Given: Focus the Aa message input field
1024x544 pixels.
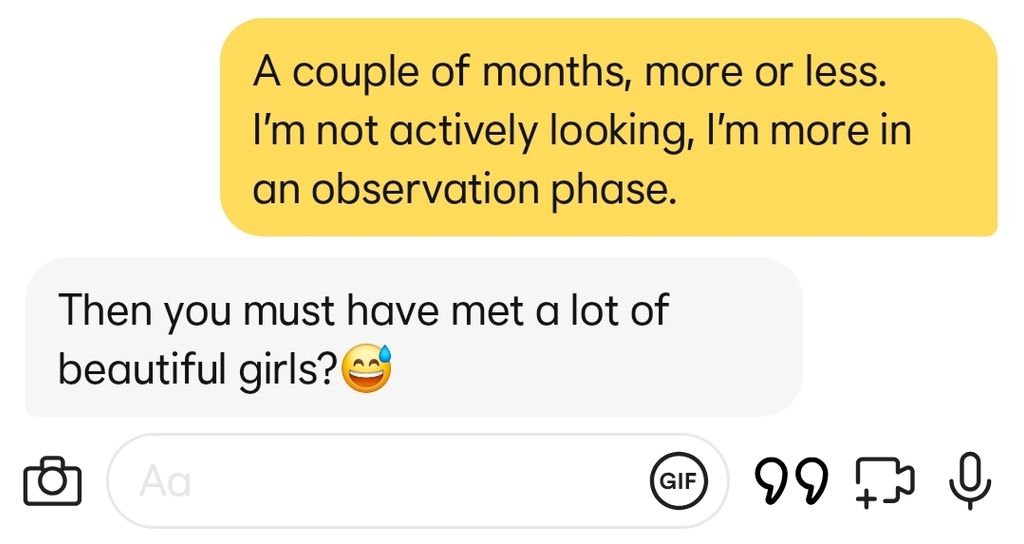Looking at the screenshot, I should click(x=380, y=481).
